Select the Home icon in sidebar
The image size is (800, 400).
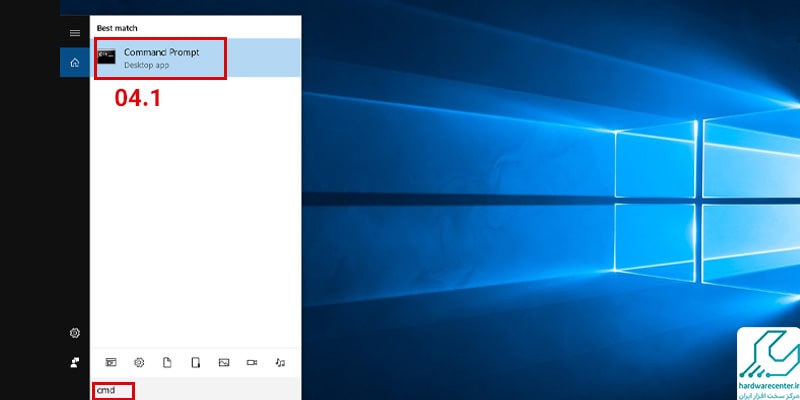[x=74, y=63]
